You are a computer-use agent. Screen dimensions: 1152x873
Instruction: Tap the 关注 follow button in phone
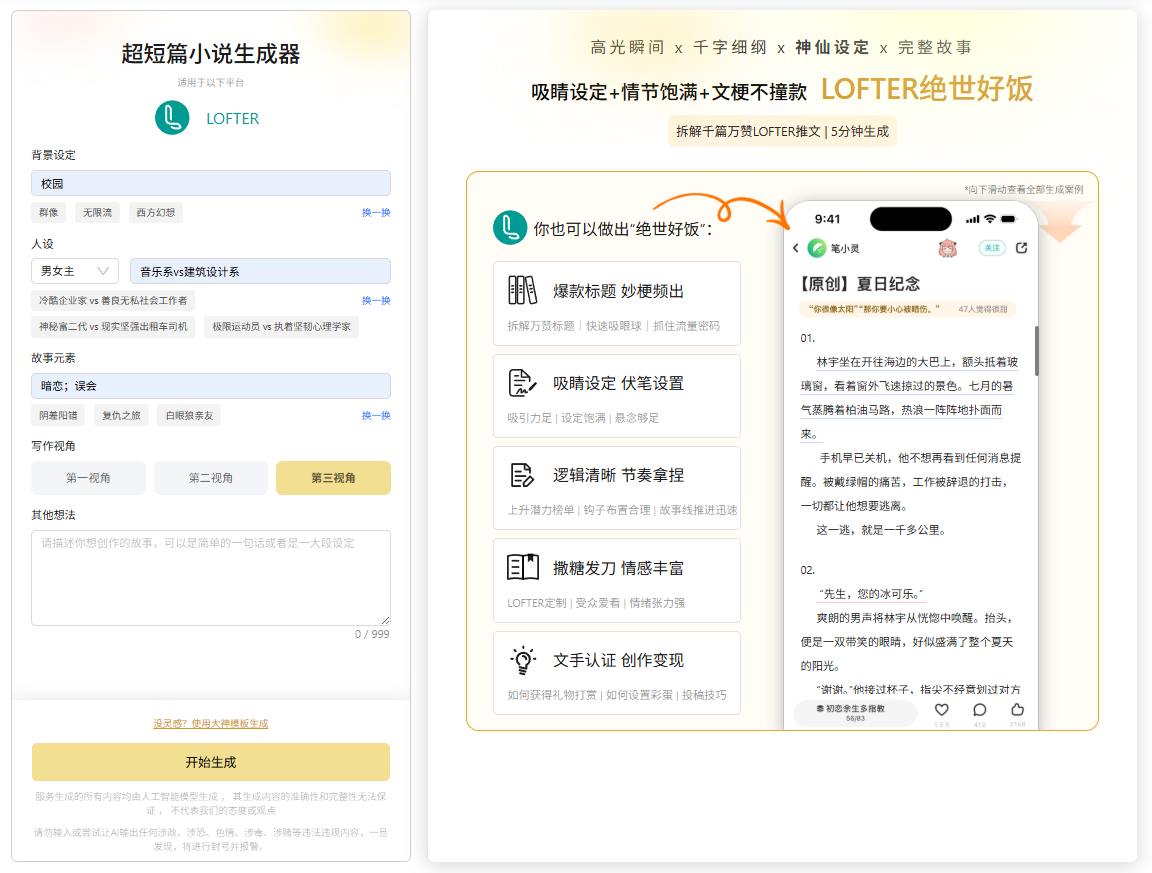coord(992,248)
